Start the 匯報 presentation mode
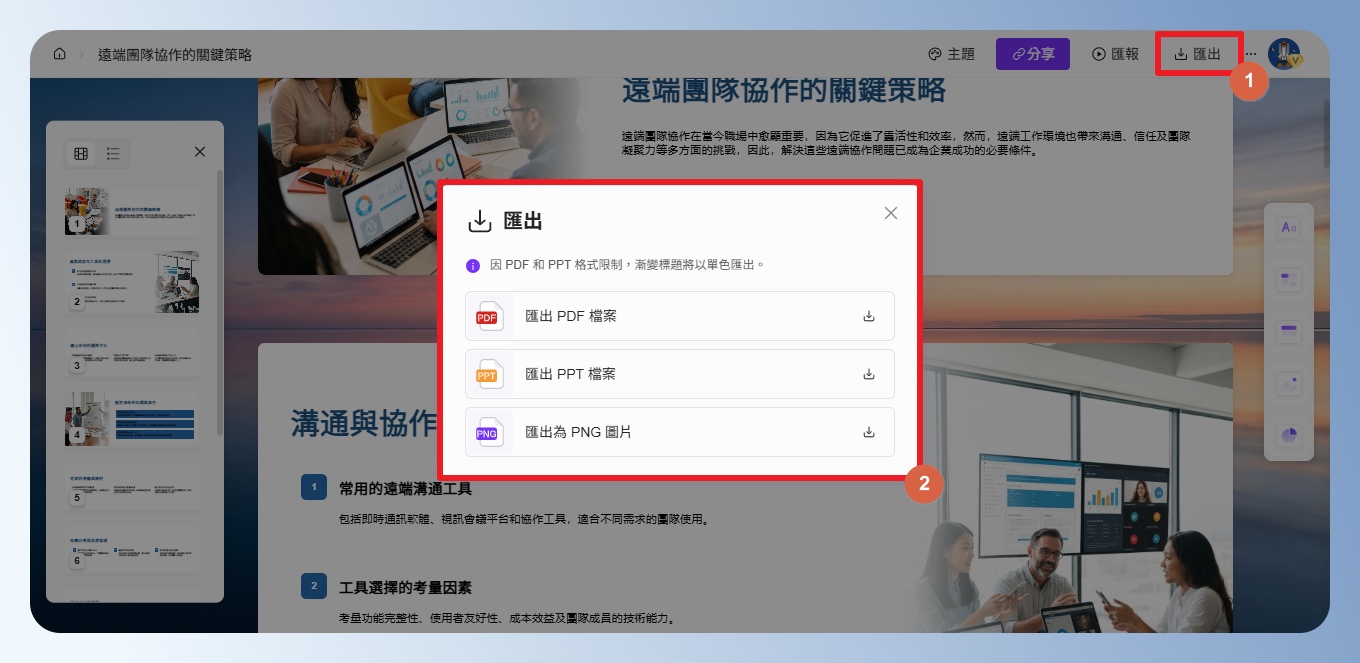The width and height of the screenshot is (1360, 663). (1115, 54)
